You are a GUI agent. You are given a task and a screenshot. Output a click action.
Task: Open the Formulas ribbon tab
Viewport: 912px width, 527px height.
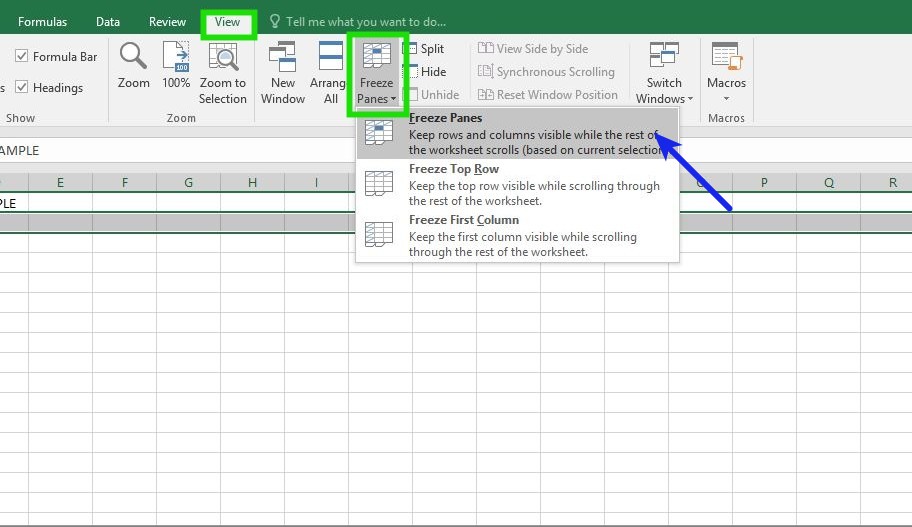point(42,22)
